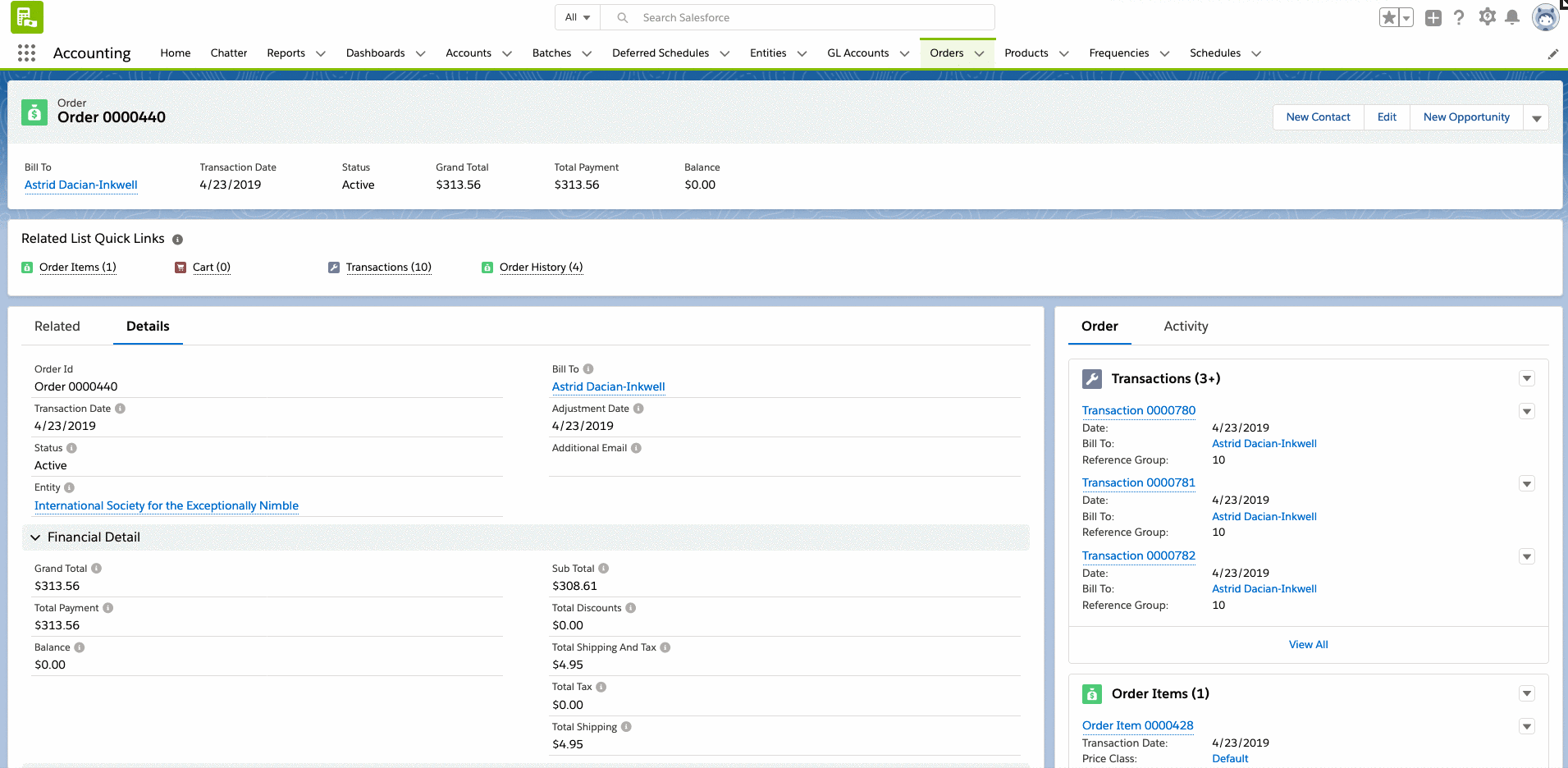Screen dimensions: 1568x768
Task: Click View All in Transactions card
Action: point(1308,645)
